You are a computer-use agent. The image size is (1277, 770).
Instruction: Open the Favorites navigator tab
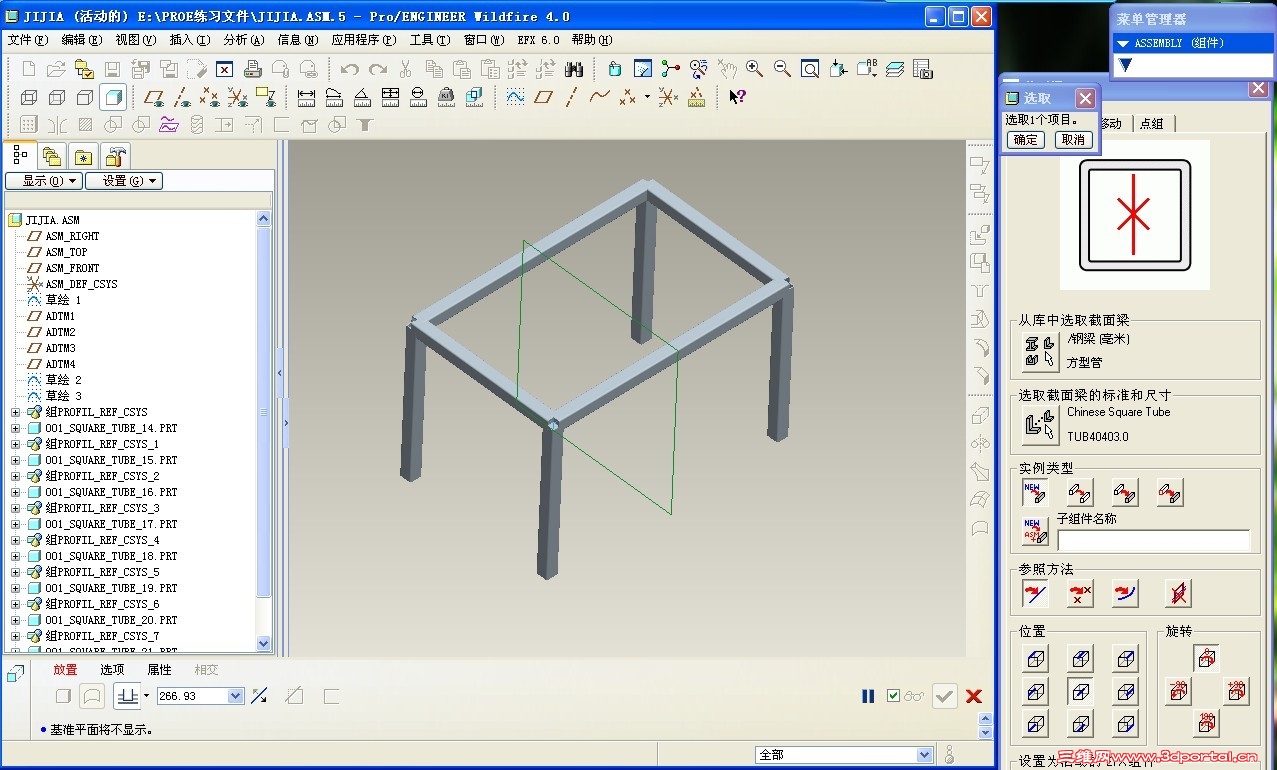click(84, 156)
